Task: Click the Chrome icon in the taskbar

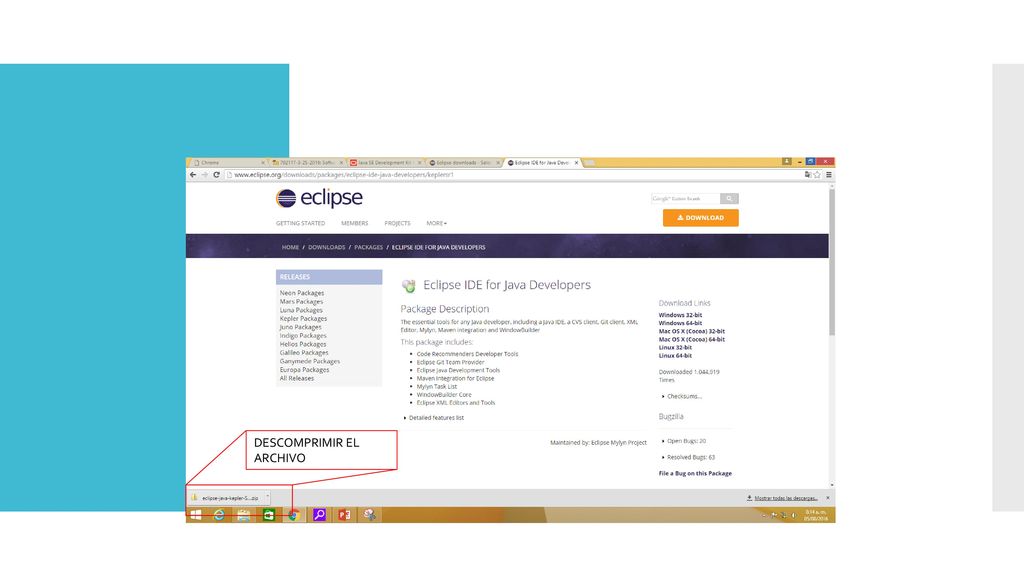Action: click(294, 515)
